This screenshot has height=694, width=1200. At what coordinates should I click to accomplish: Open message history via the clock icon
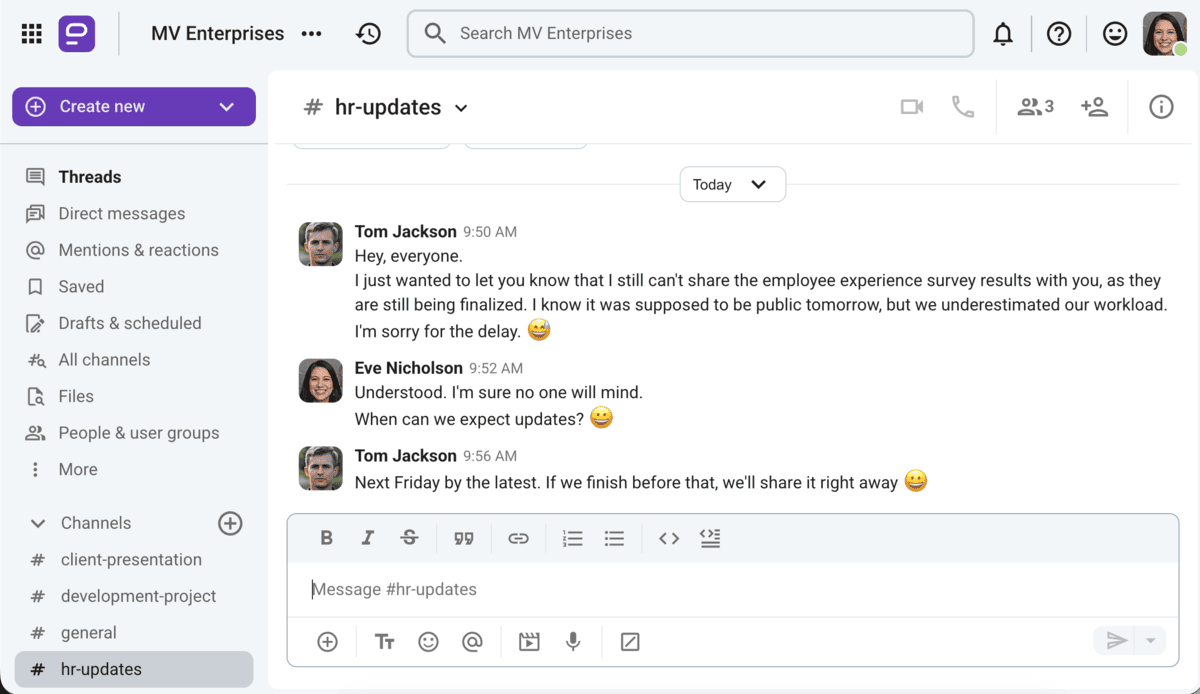pos(368,33)
